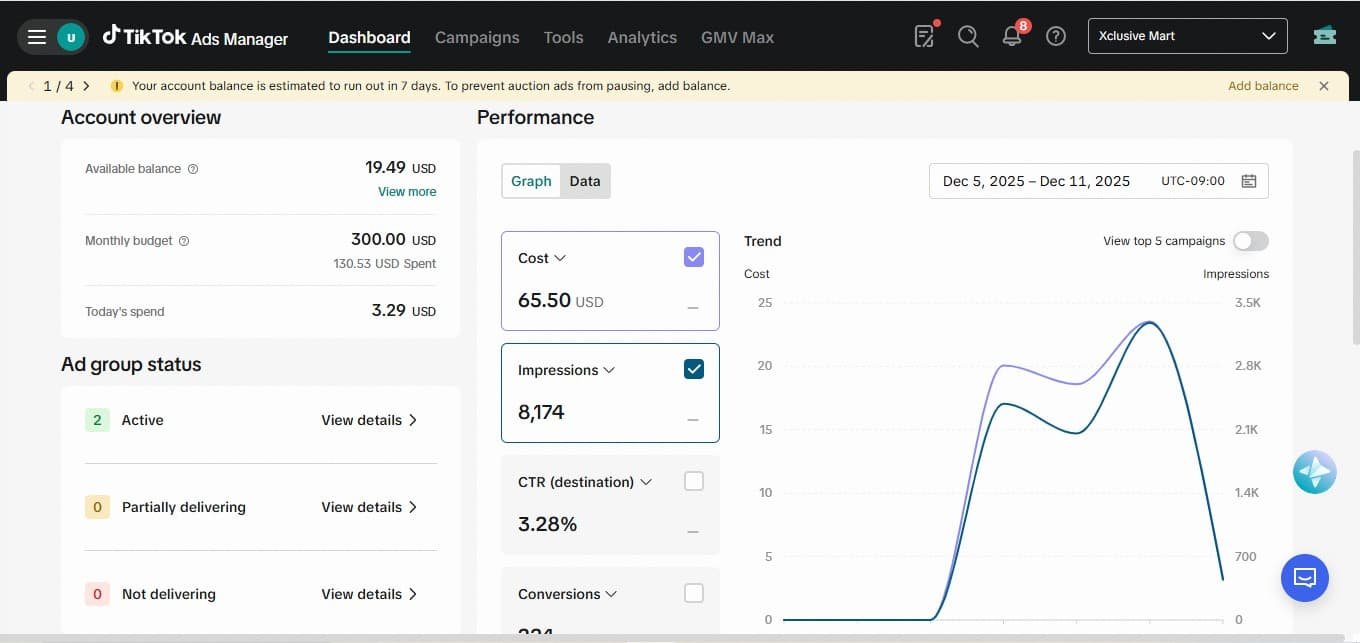Open the hamburger navigation menu
The height and width of the screenshot is (643, 1360).
click(37, 37)
